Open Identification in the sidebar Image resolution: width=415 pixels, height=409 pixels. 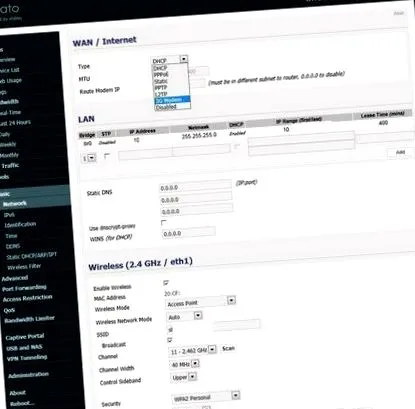(20, 224)
